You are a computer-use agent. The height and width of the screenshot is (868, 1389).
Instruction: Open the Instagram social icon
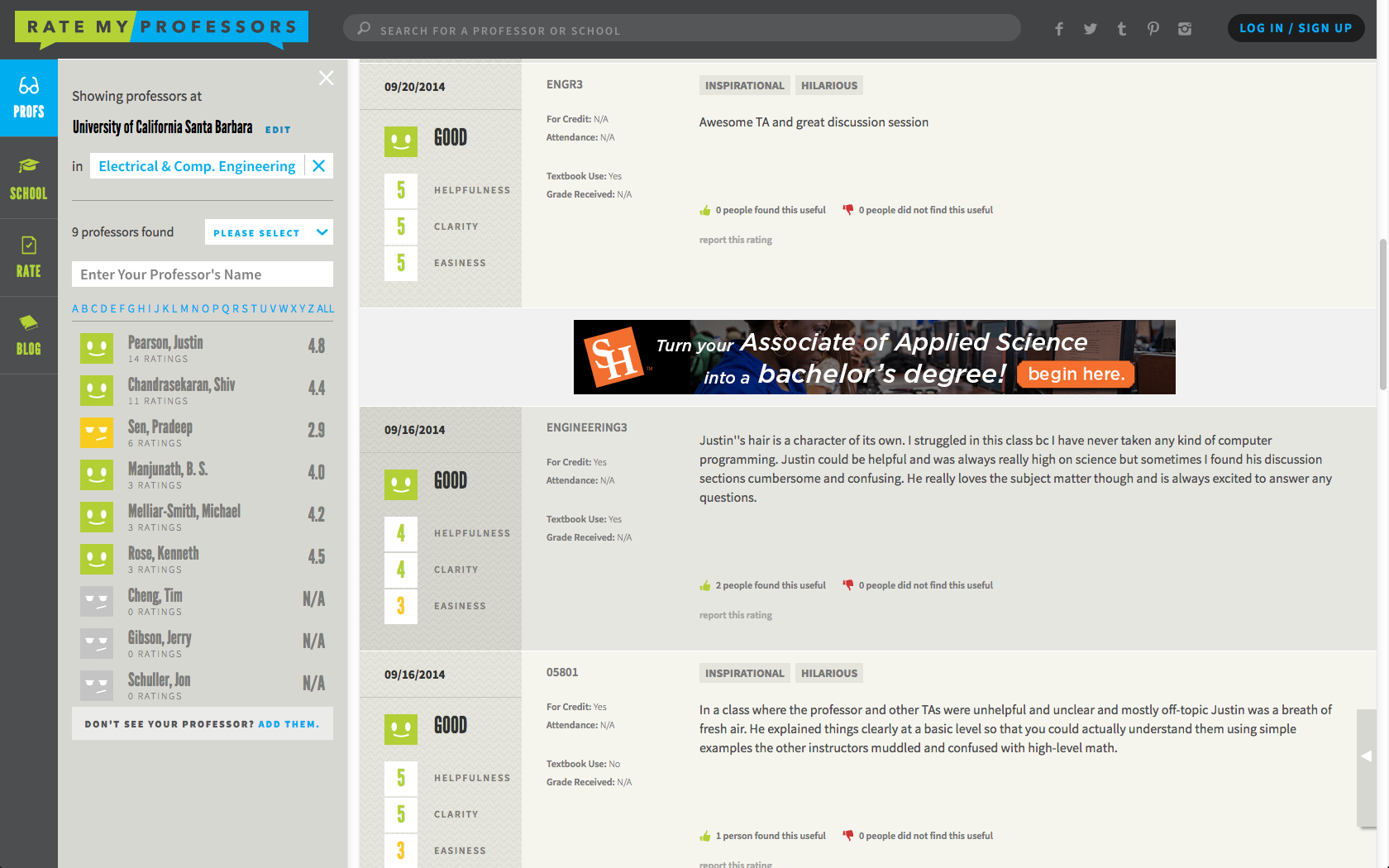coord(1185,29)
